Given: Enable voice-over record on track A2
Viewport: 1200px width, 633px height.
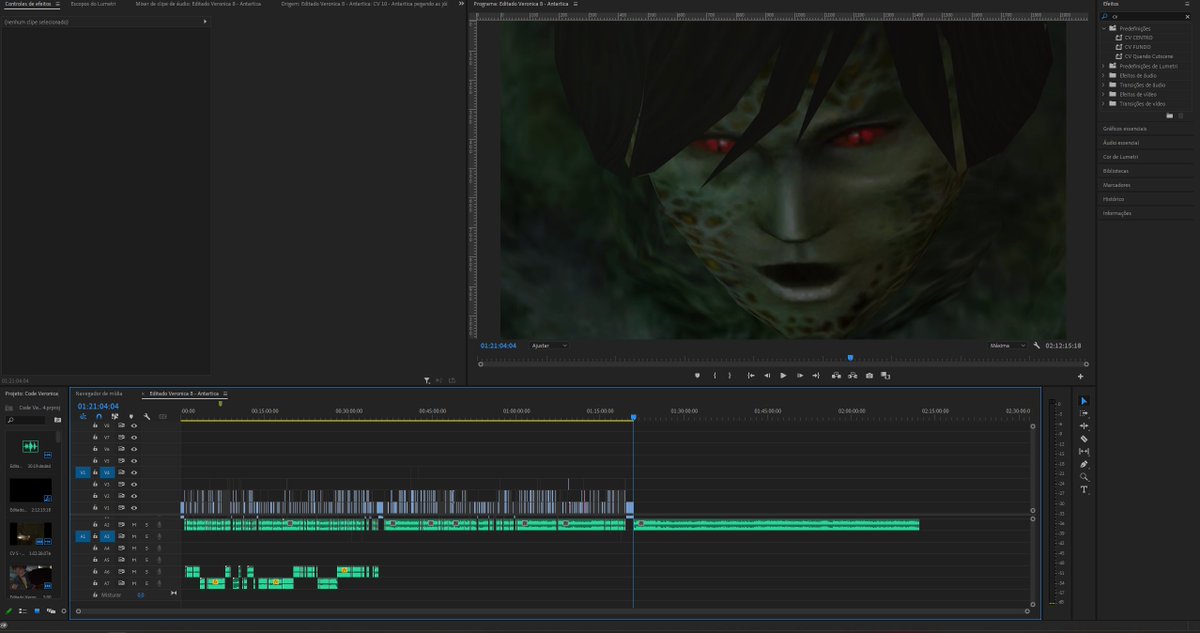Looking at the screenshot, I should pos(159,525).
